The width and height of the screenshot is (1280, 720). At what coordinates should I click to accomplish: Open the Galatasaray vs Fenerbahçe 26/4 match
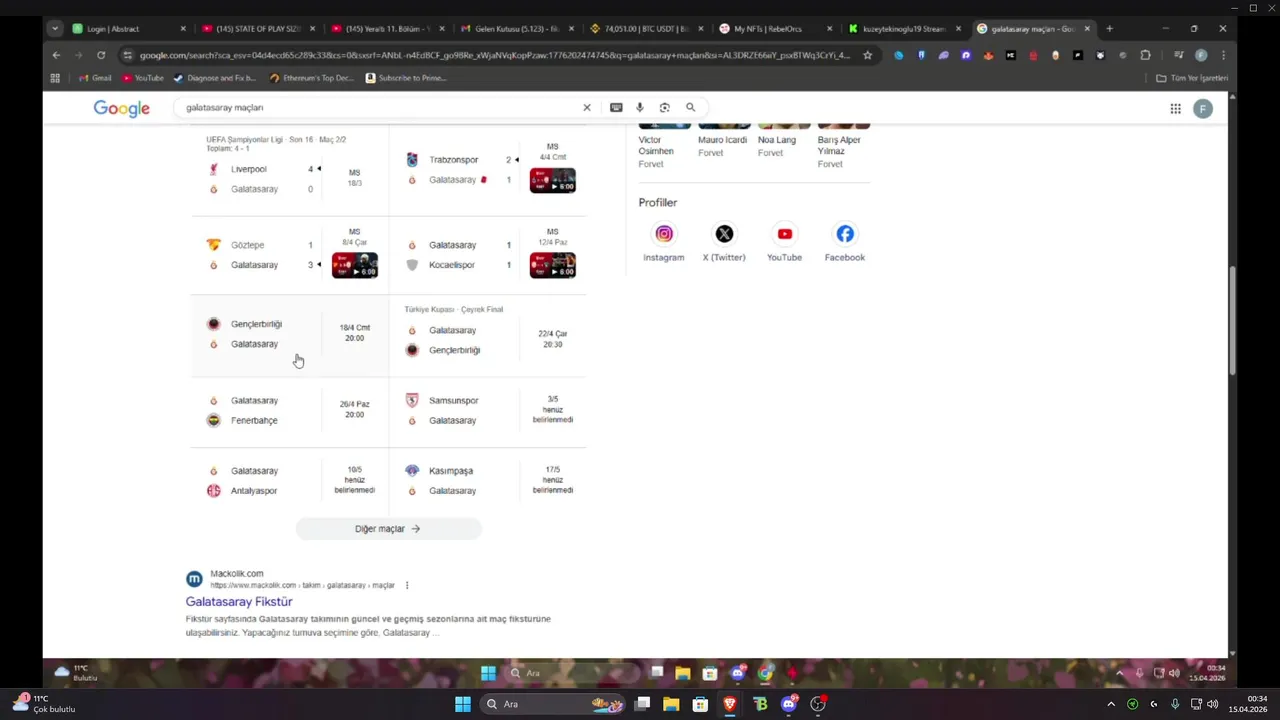click(x=289, y=410)
